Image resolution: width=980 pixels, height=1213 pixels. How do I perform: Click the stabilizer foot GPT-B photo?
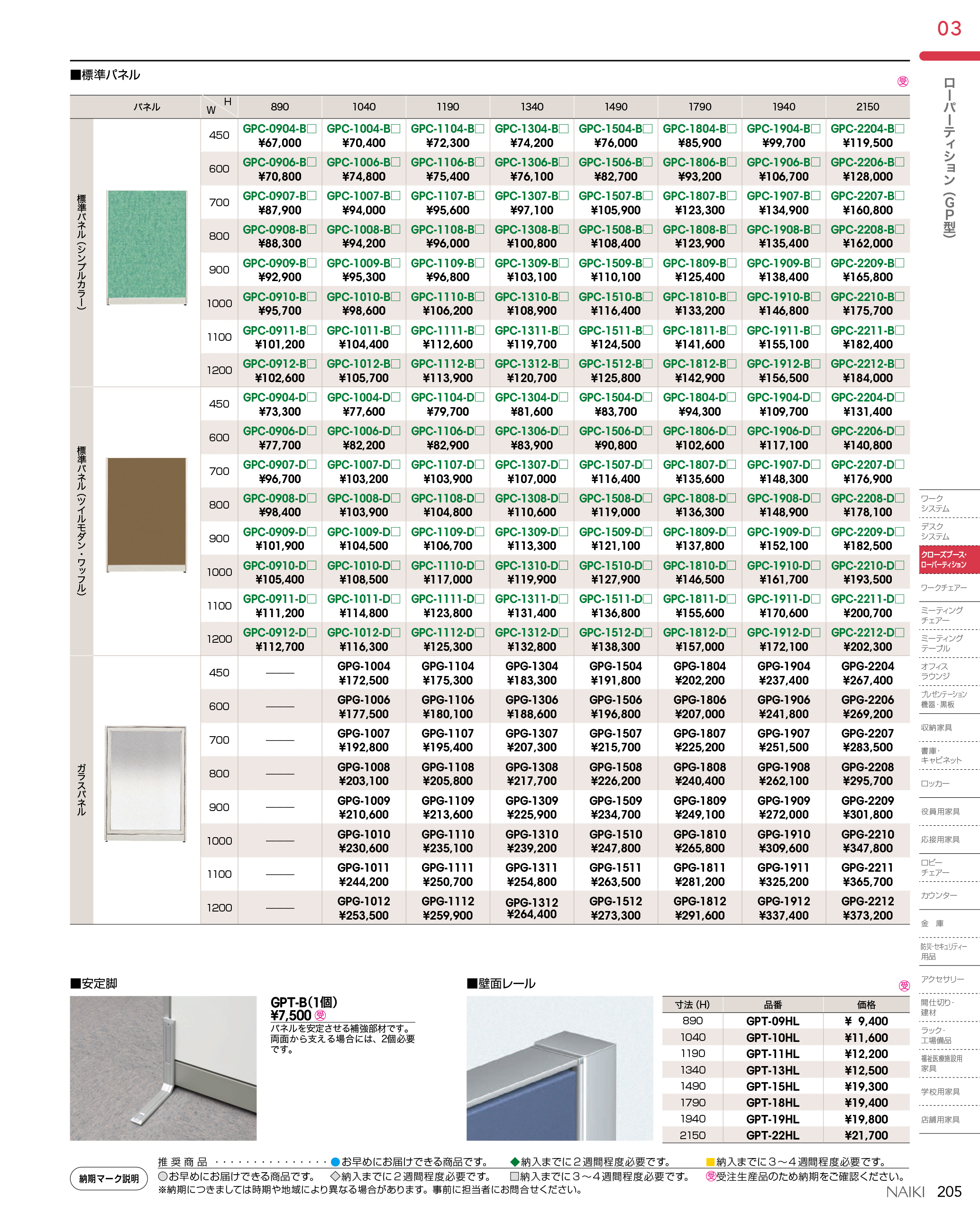(x=163, y=1068)
